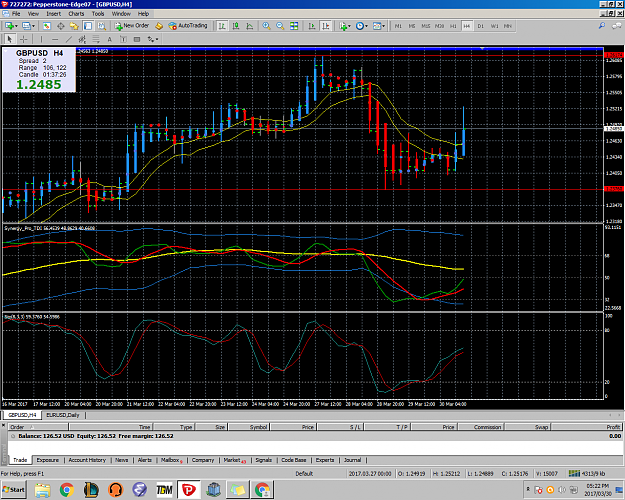The height and width of the screenshot is (500, 625).
Task: Open the File menu
Action: [x=16, y=14]
